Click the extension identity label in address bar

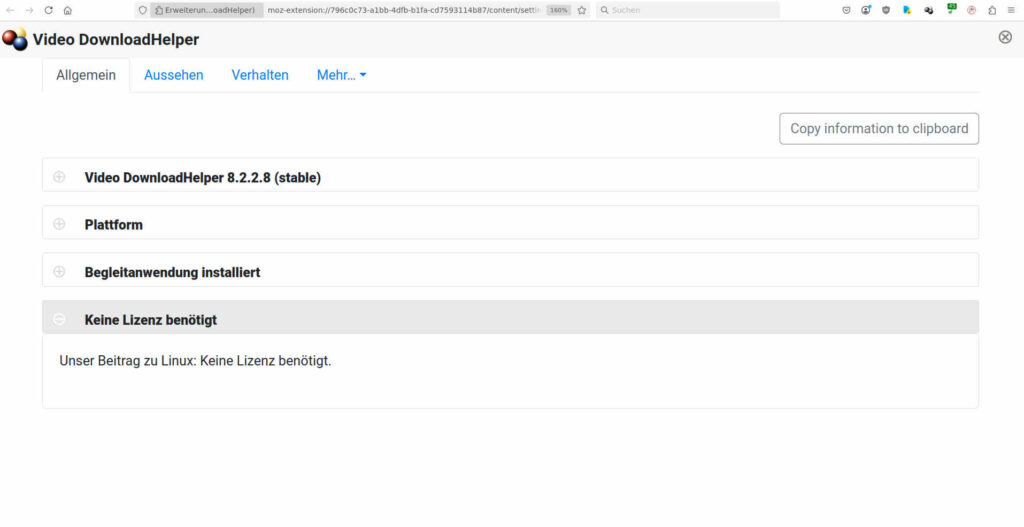pos(205,10)
